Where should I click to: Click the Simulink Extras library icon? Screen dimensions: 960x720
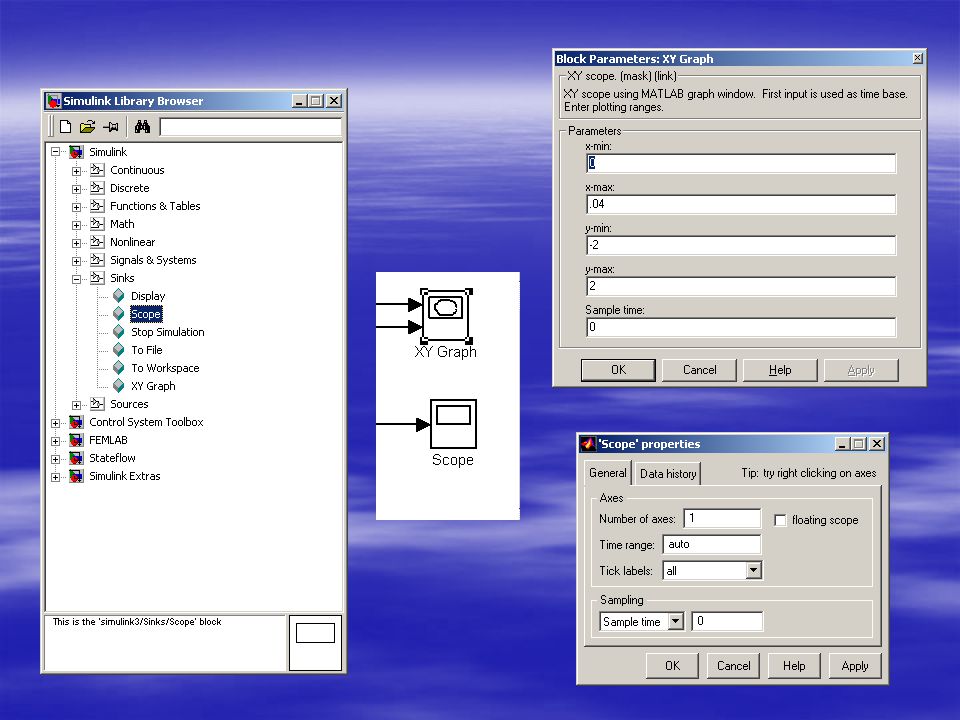[77, 476]
